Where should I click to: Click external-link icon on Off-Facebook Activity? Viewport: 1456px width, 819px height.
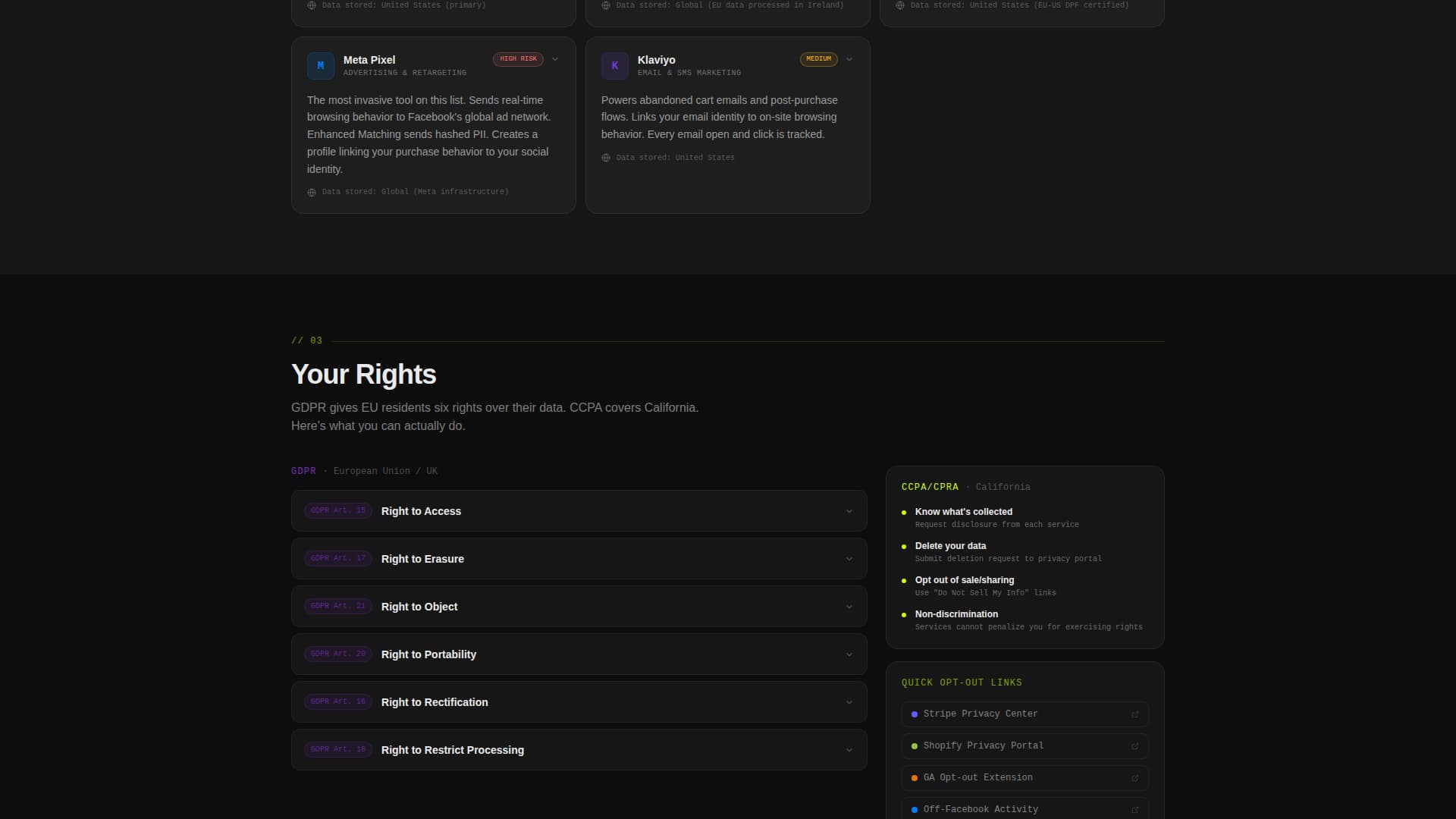[1135, 810]
